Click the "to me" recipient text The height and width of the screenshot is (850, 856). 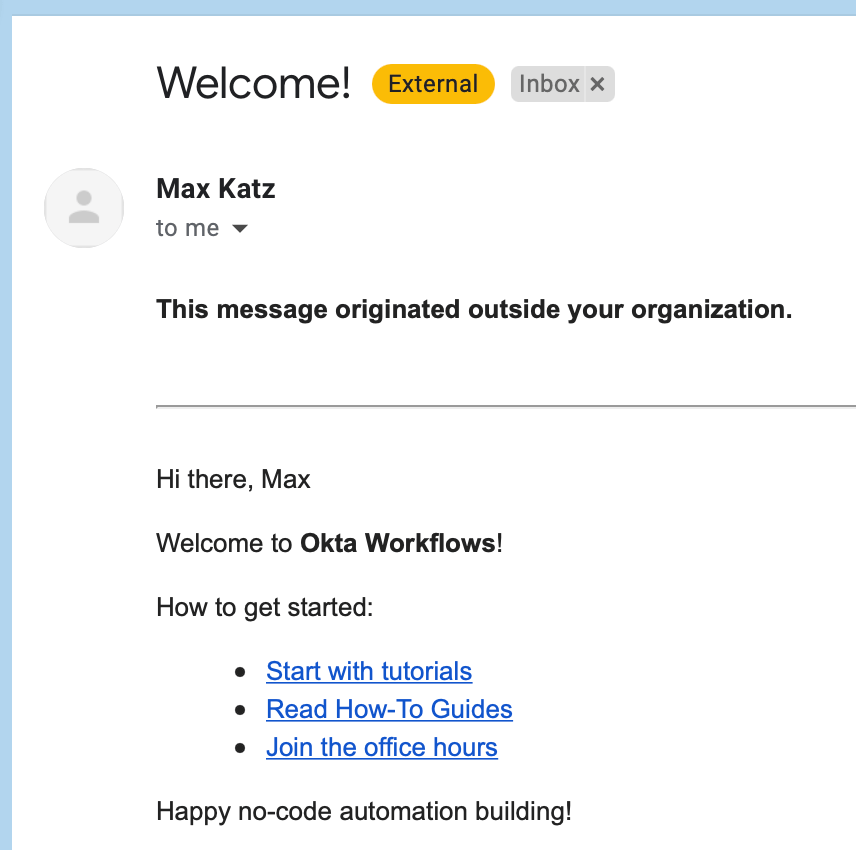pyautogui.click(x=187, y=228)
